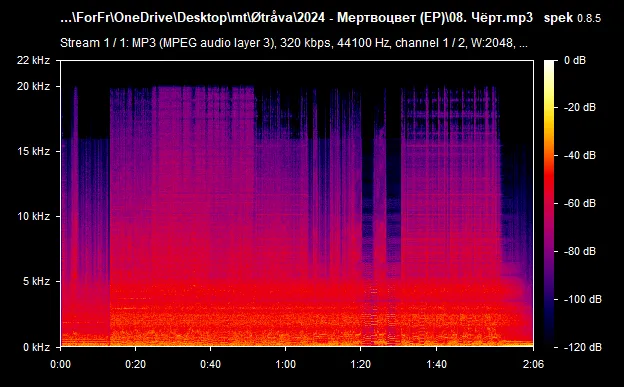Click the file path title text

(x=296, y=18)
